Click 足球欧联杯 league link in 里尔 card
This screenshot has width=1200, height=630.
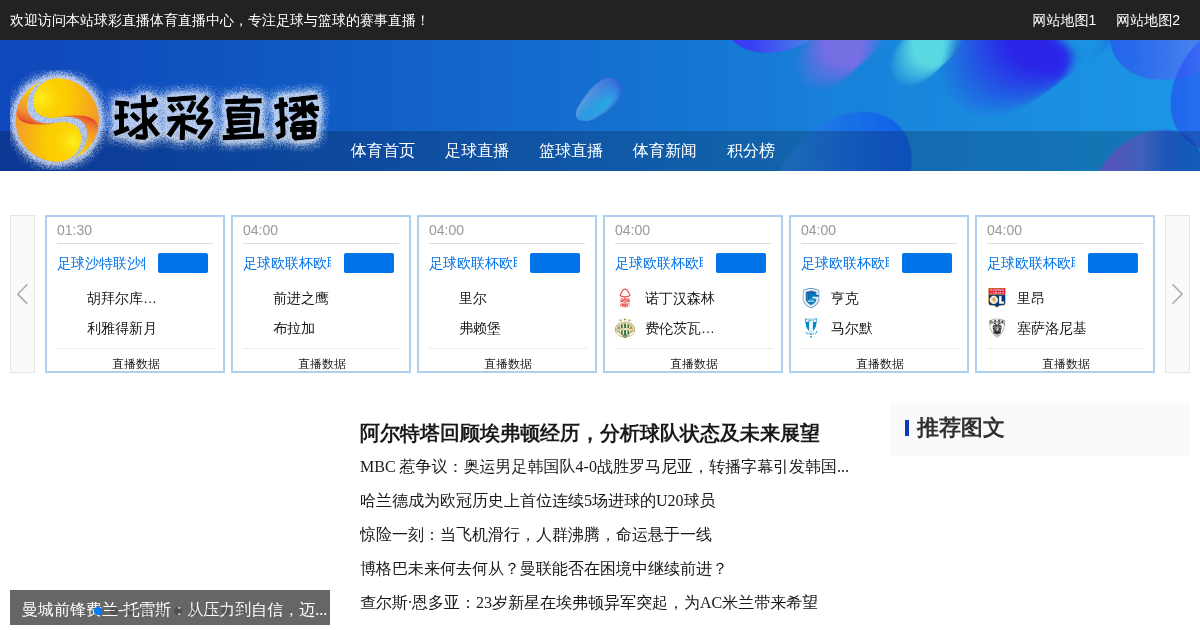473,263
